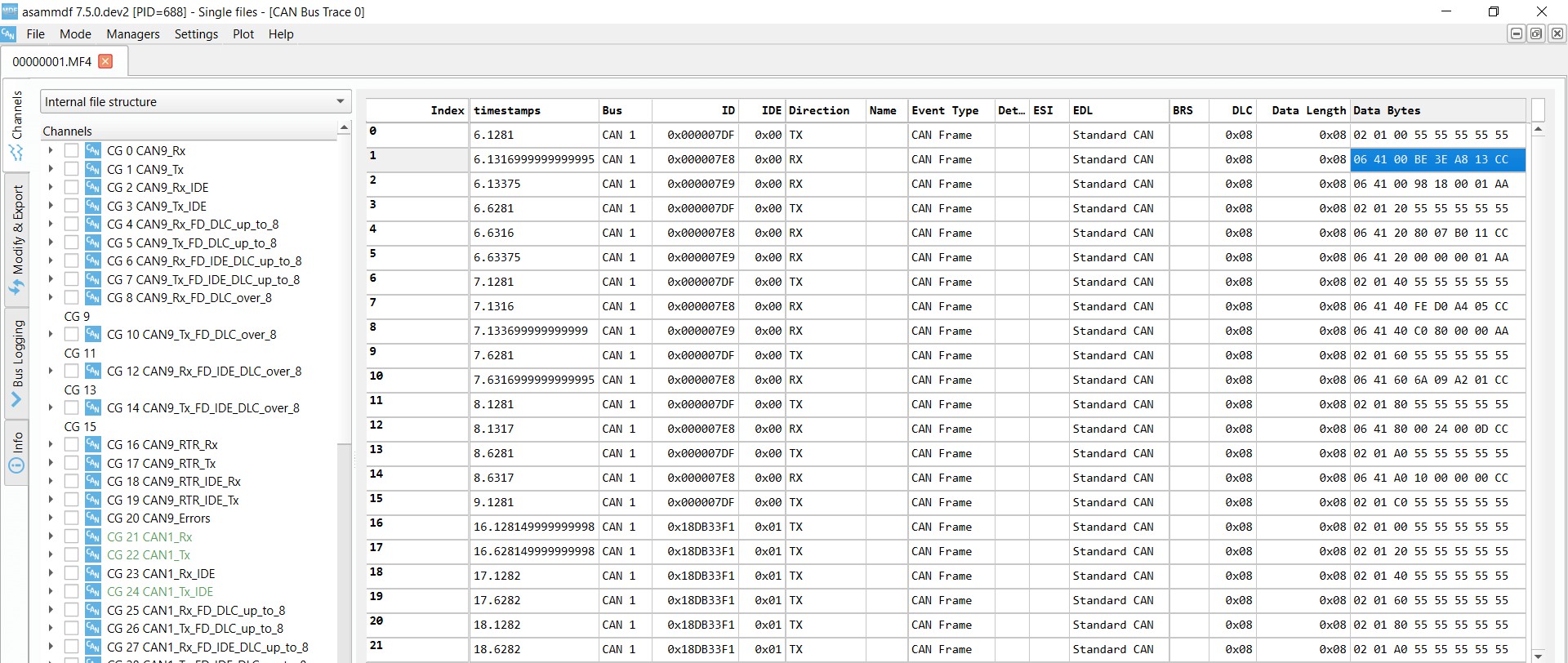Click the CAN icon beside CG 21 CAN1_Rx
The width and height of the screenshot is (1568, 663).
pyautogui.click(x=93, y=536)
